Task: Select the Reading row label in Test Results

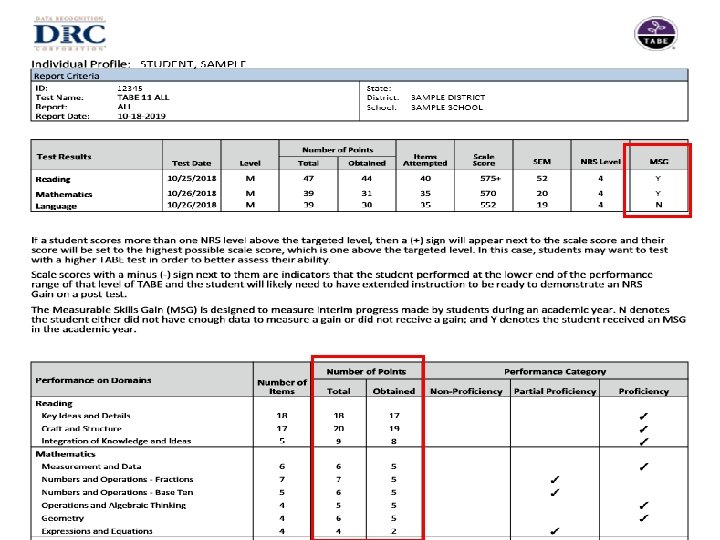Action: pos(53,179)
